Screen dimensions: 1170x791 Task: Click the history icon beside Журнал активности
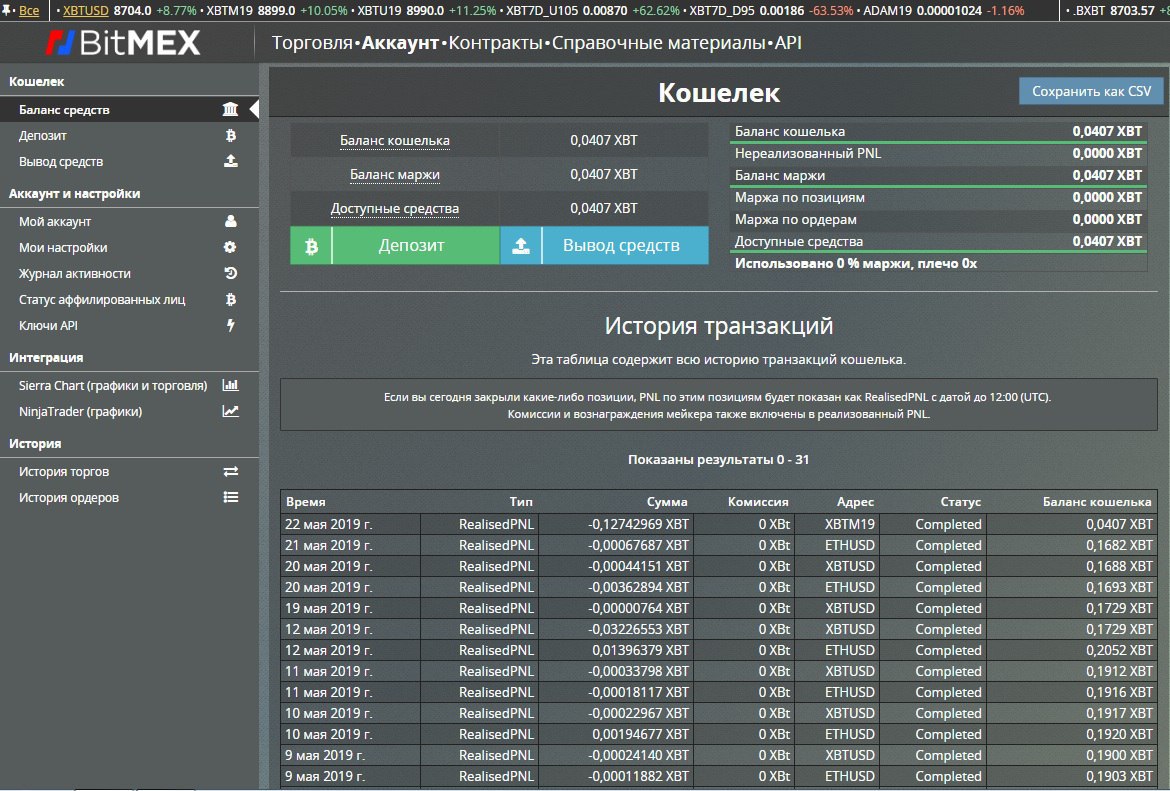[x=231, y=273]
